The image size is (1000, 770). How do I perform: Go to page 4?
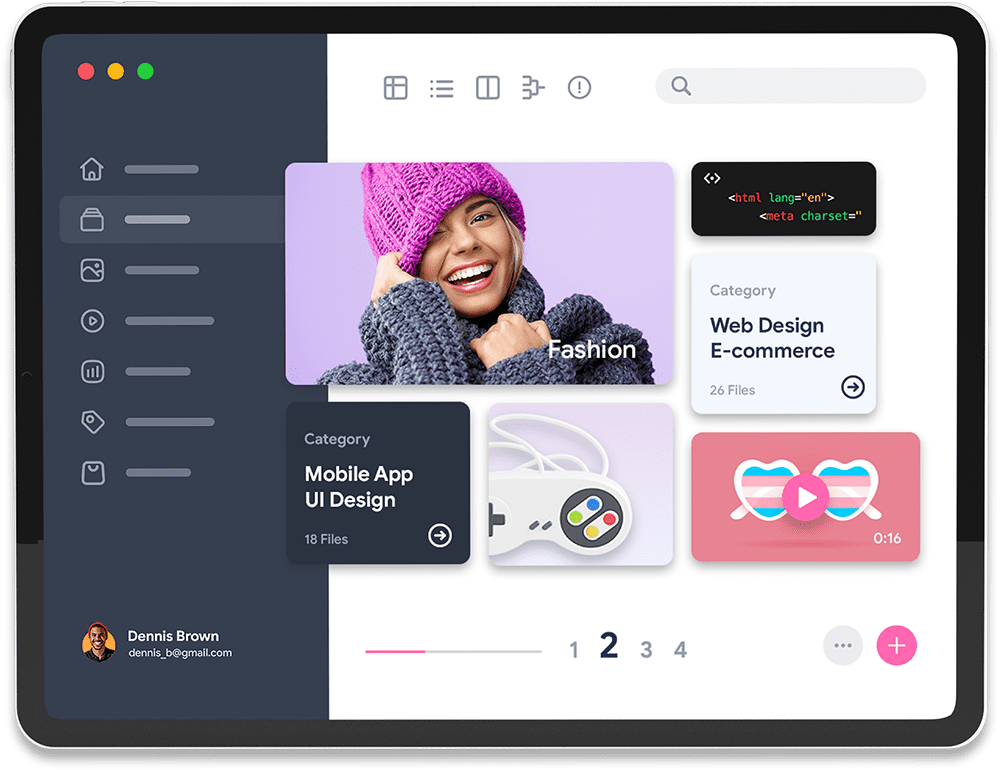[680, 650]
